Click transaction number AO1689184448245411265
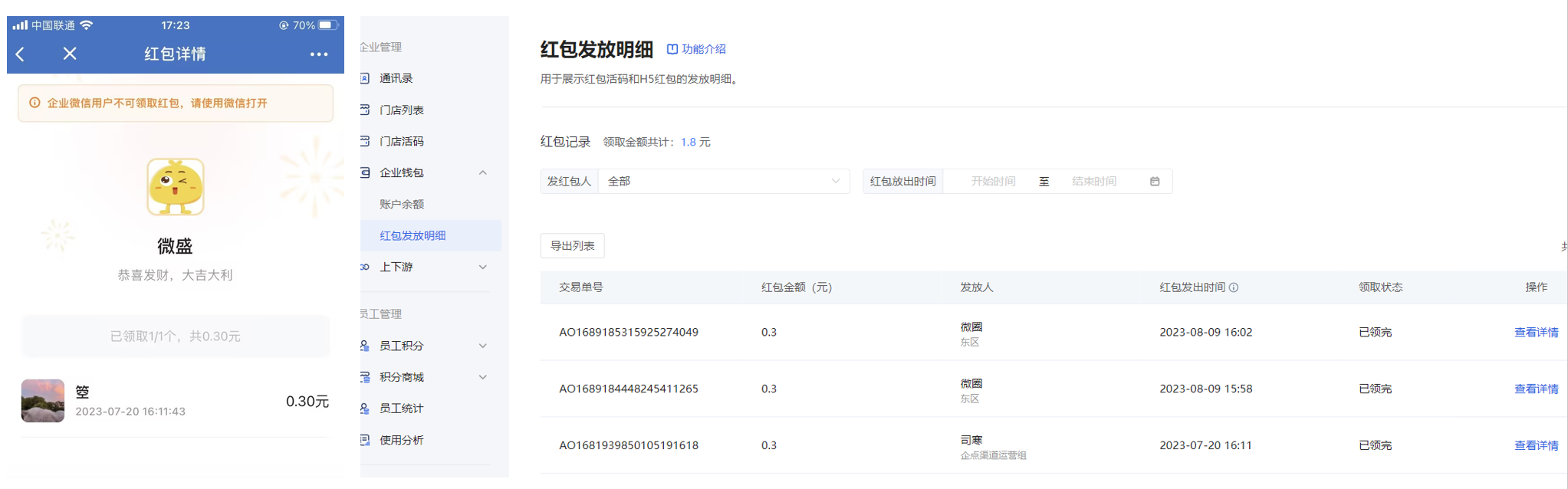The height and width of the screenshot is (489, 1568). 629,389
